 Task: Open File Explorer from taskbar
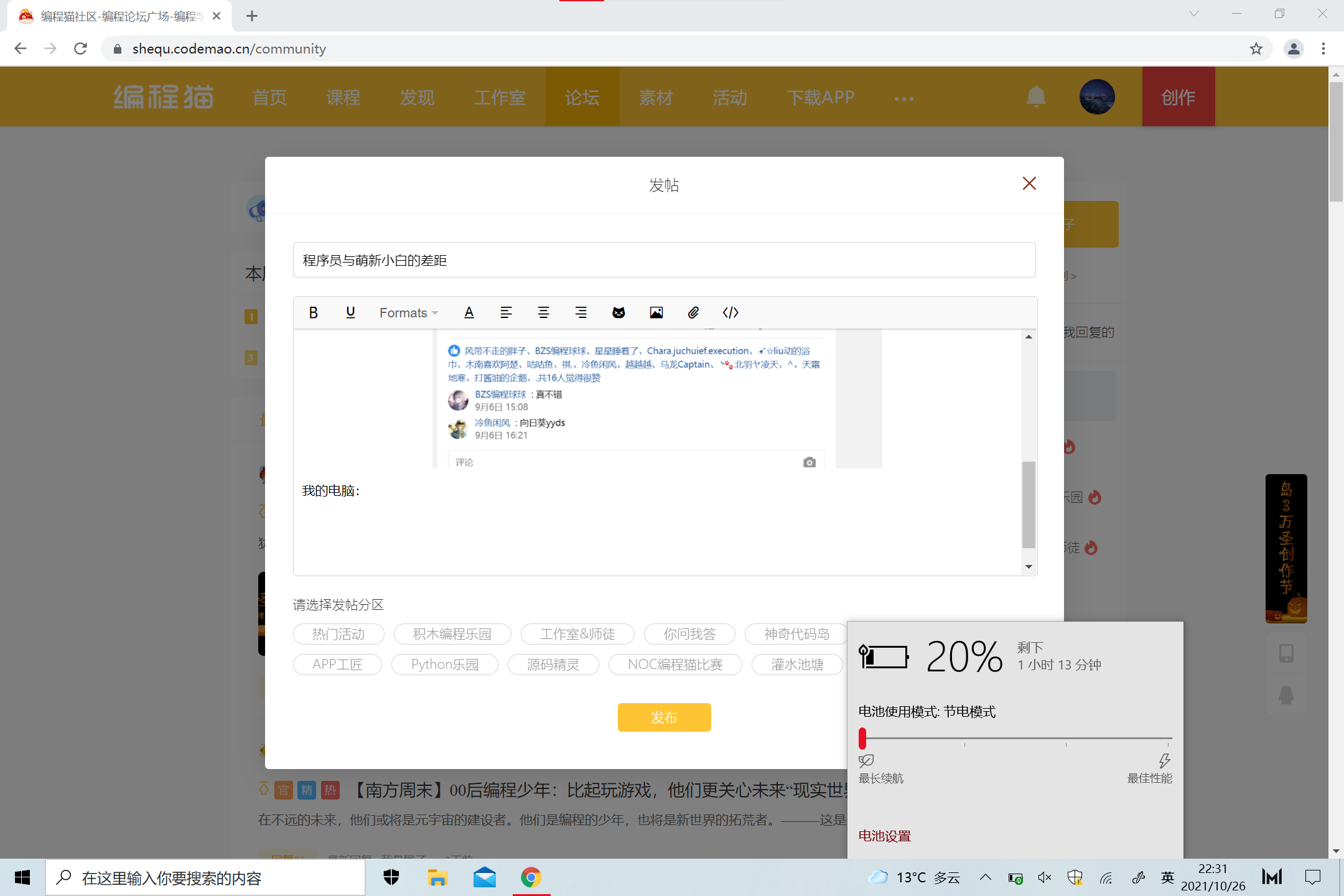point(437,878)
